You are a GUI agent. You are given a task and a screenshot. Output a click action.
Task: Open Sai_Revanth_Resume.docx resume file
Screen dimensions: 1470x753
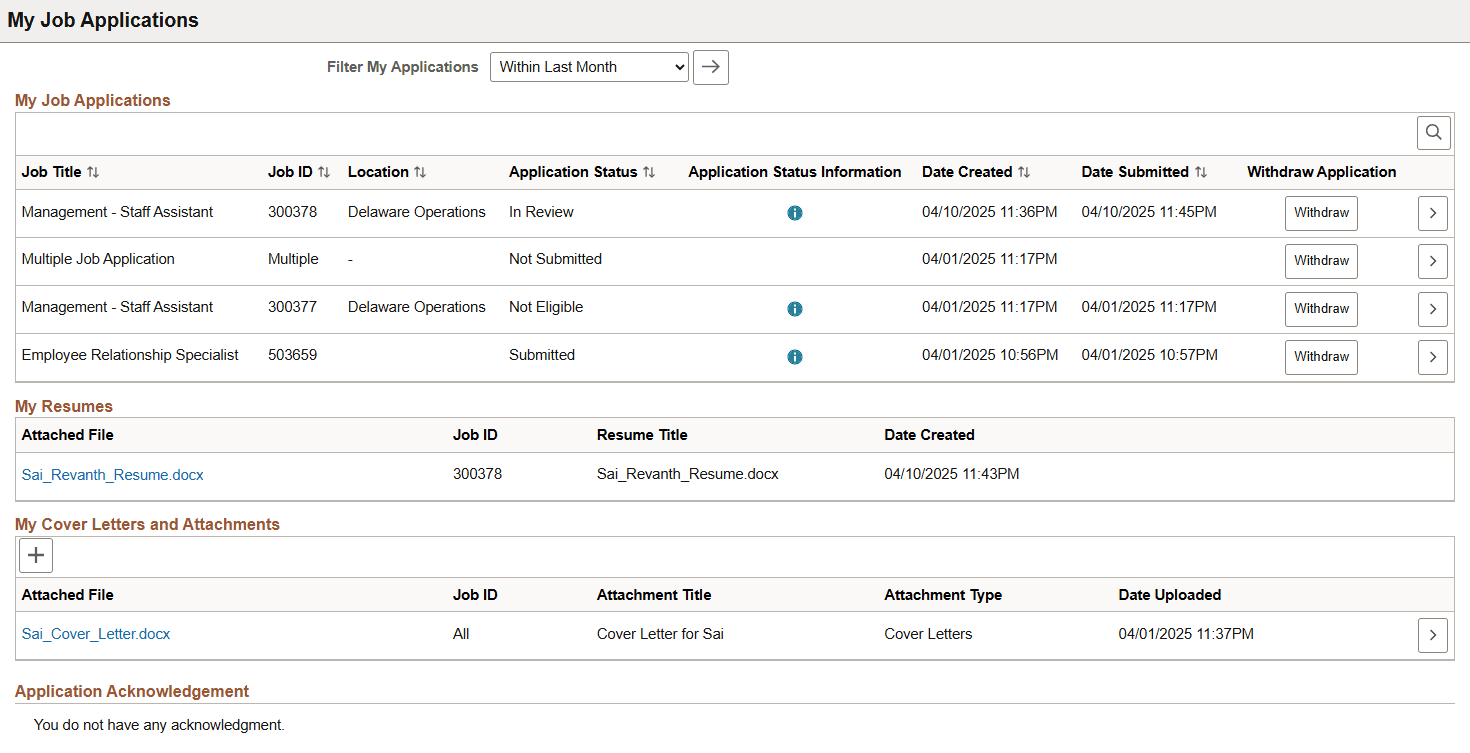(x=112, y=474)
